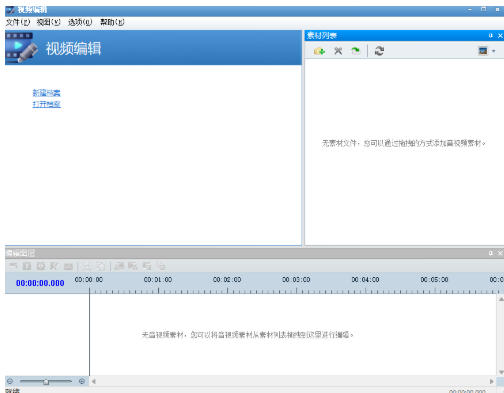504x393 pixels.
Task: Click the open project link
Action: pos(46,104)
